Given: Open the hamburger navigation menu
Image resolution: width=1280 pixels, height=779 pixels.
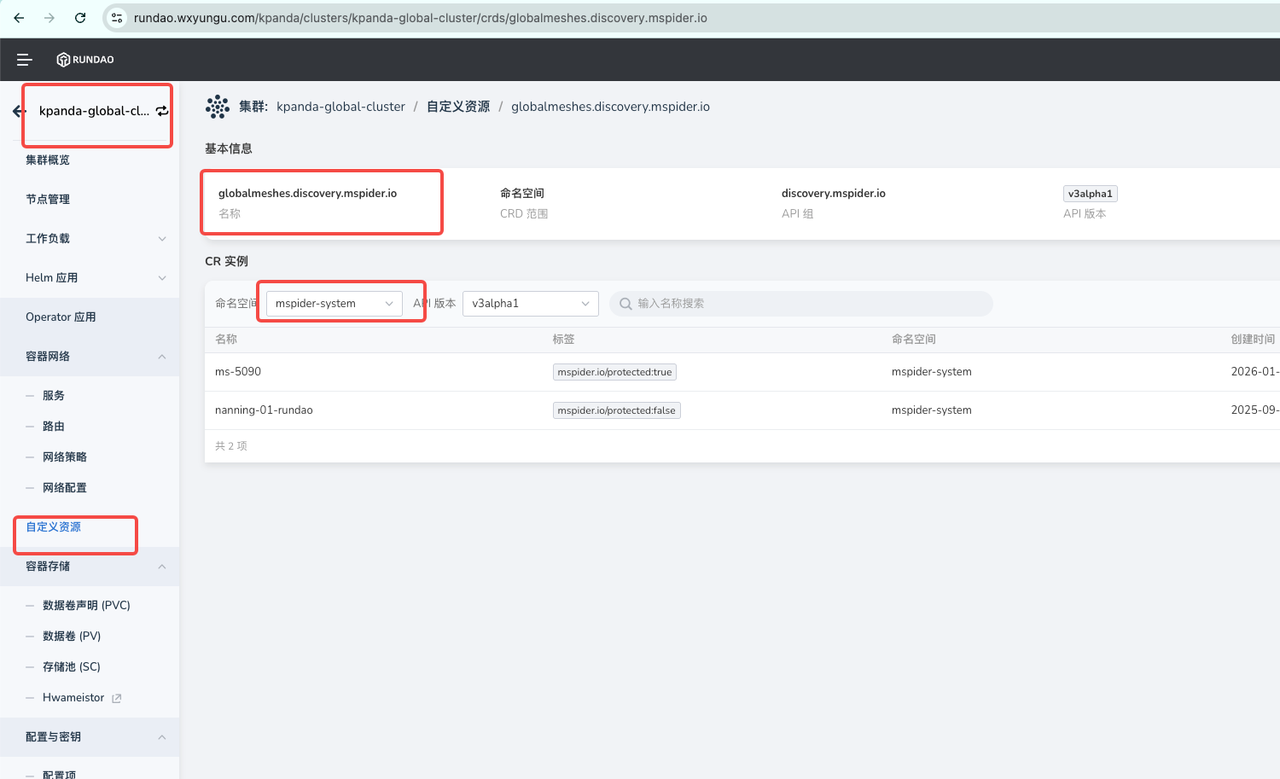Looking at the screenshot, I should [x=25, y=60].
